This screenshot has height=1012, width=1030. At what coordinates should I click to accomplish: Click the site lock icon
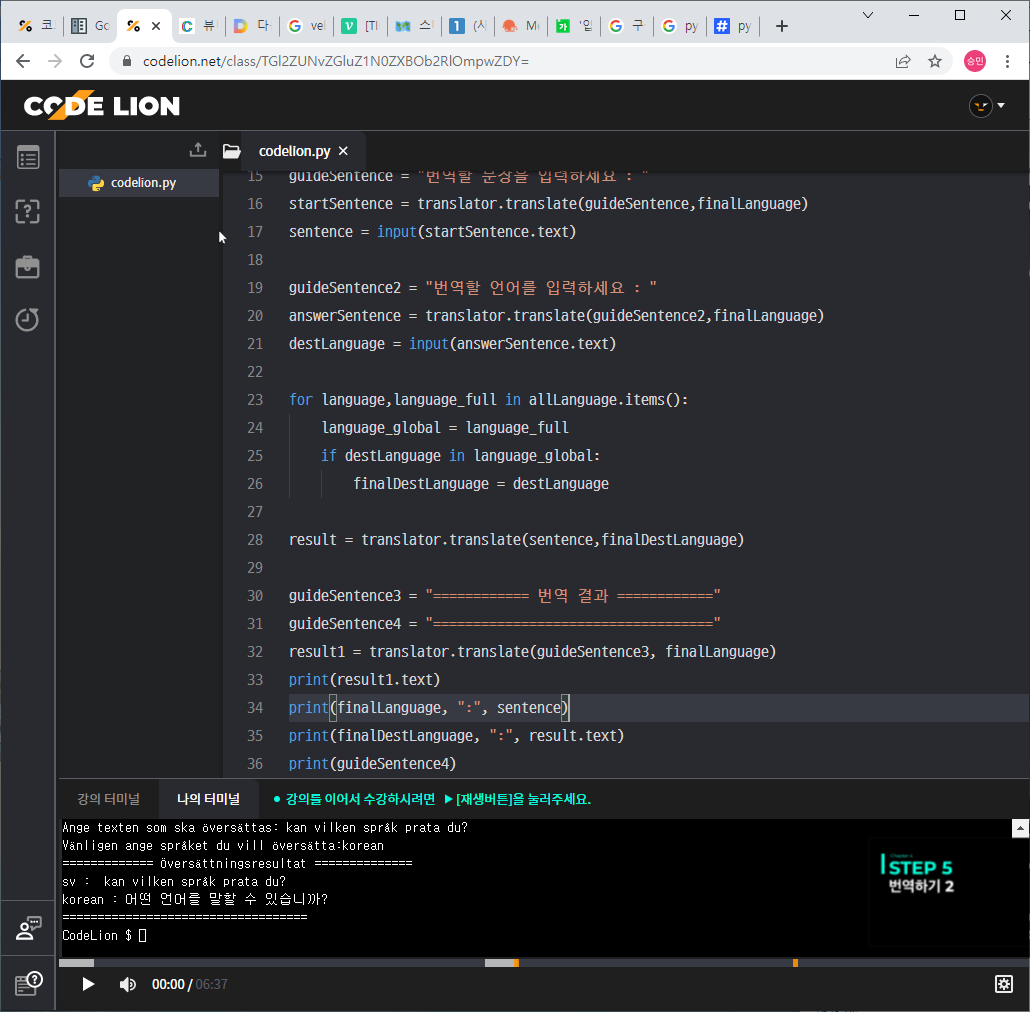coord(127,61)
